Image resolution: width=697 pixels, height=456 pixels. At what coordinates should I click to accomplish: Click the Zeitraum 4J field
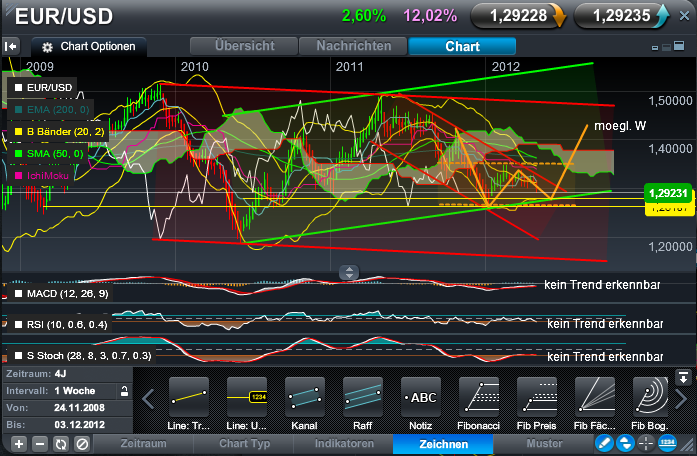(67, 374)
